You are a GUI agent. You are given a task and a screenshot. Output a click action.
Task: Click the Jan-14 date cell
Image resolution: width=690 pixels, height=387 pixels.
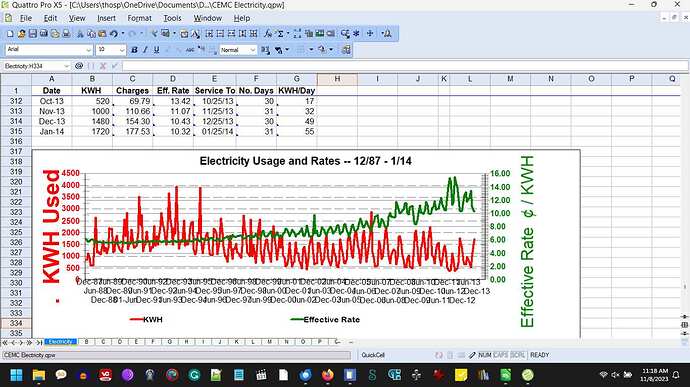[x=51, y=131]
